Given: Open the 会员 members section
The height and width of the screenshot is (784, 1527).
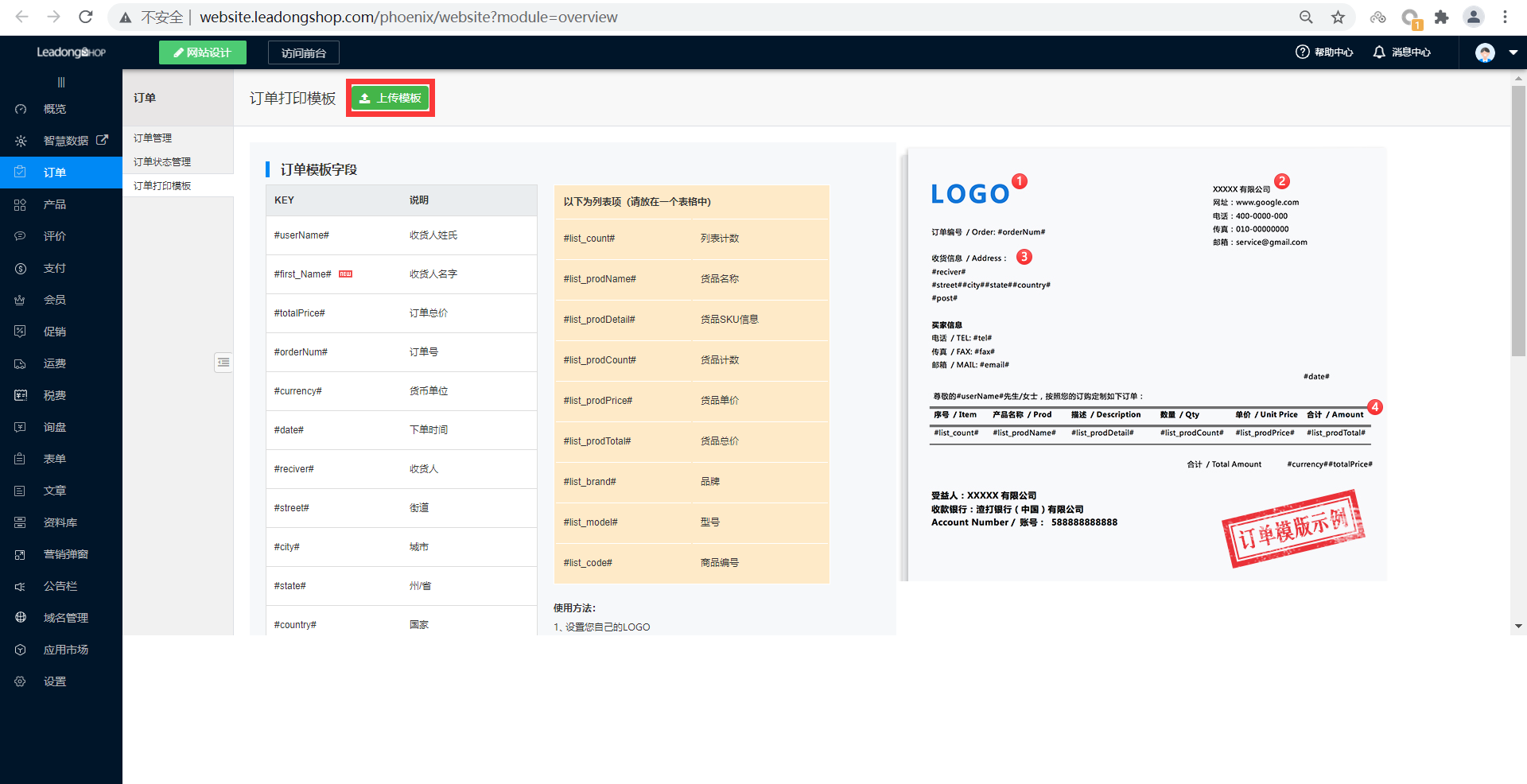Looking at the screenshot, I should point(54,300).
